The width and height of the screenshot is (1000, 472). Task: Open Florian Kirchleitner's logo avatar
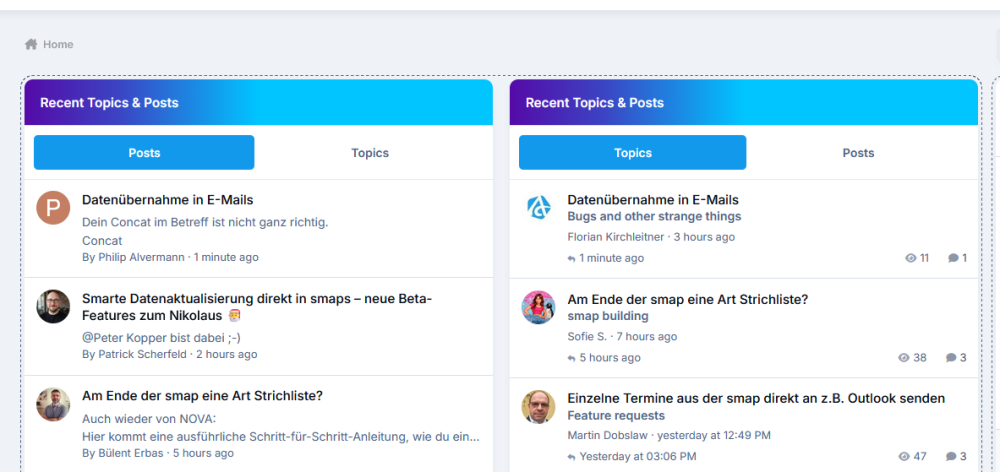coord(539,208)
